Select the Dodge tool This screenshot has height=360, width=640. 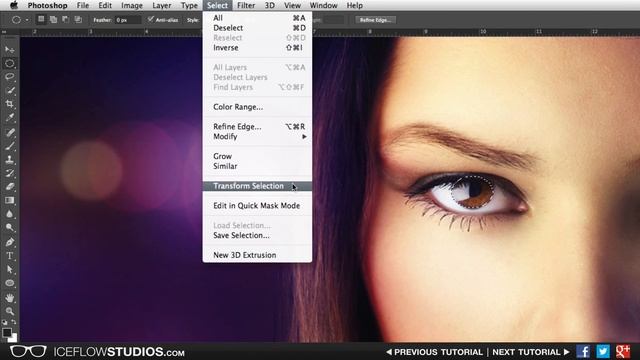tap(10, 228)
